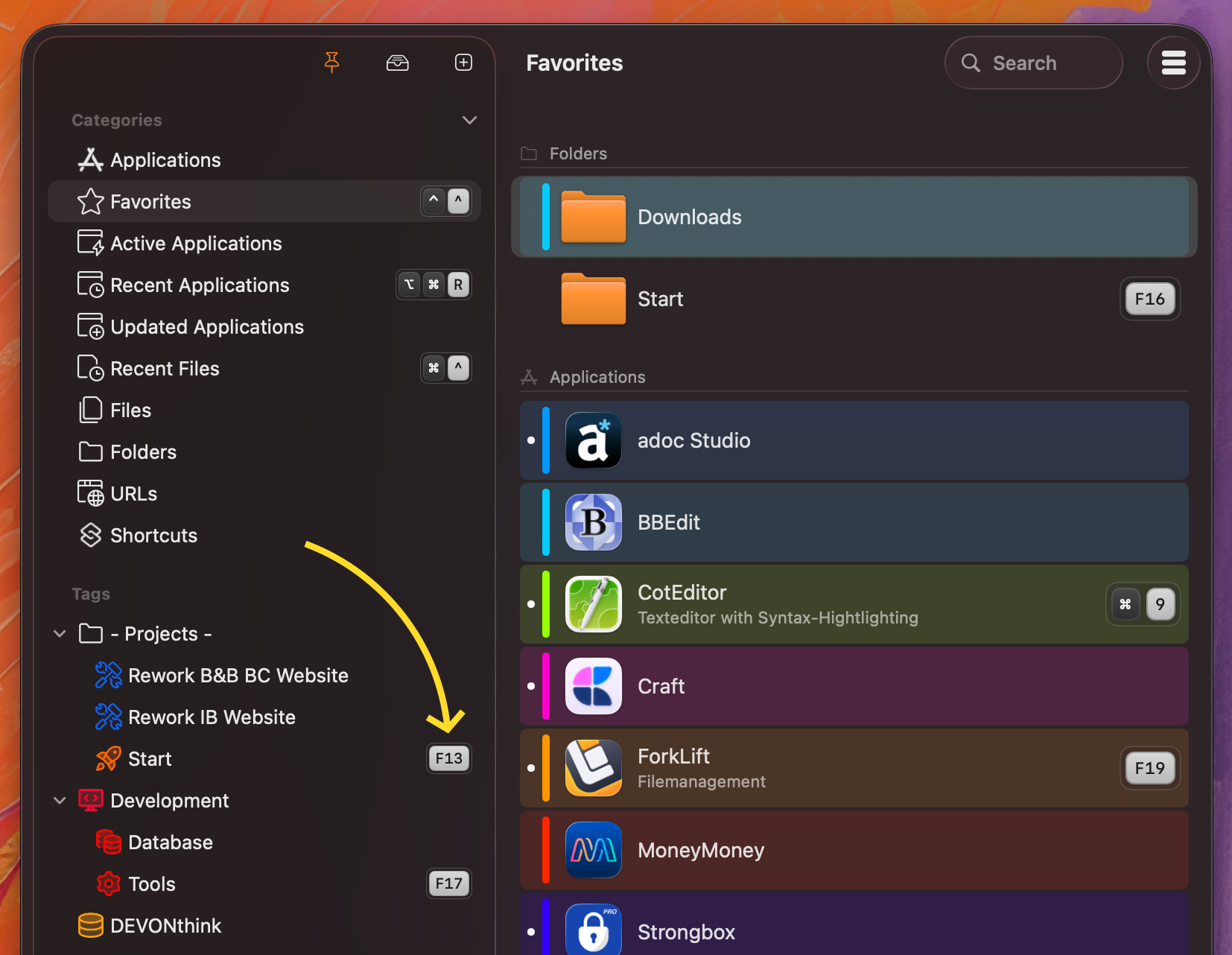Toggle the orange pin icon
Screen dimensions: 1232x955
[332, 63]
